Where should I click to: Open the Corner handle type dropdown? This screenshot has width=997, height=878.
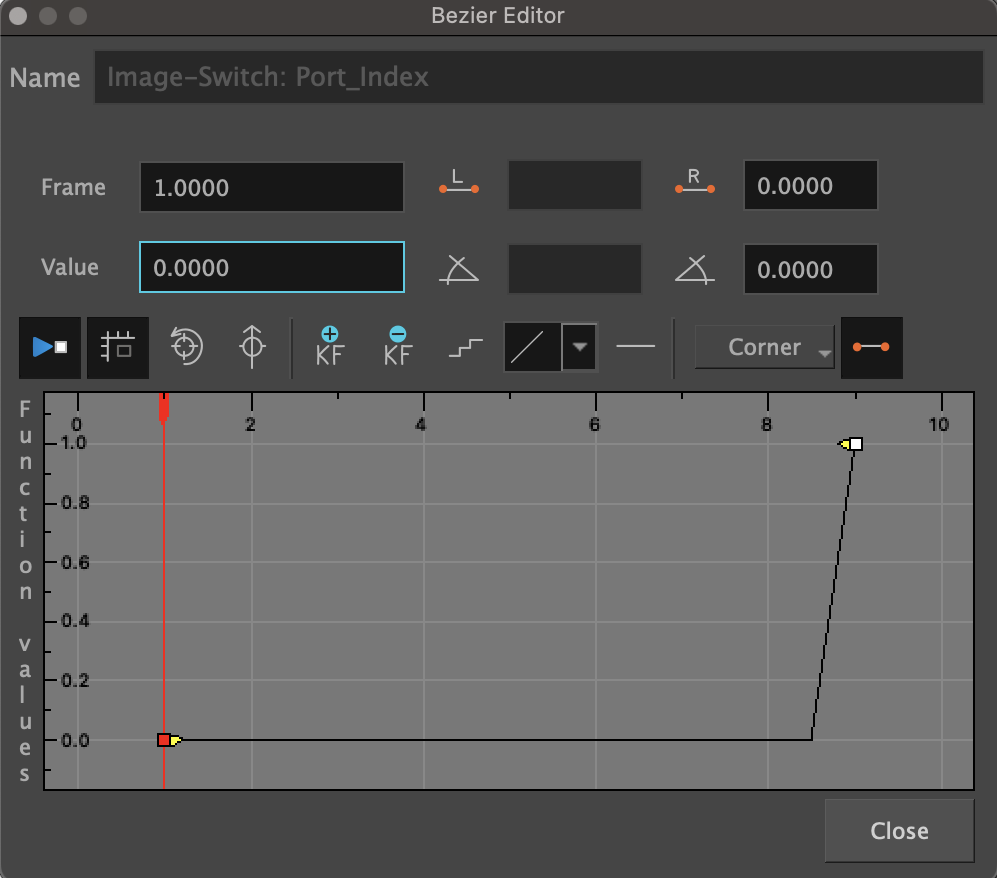(765, 348)
